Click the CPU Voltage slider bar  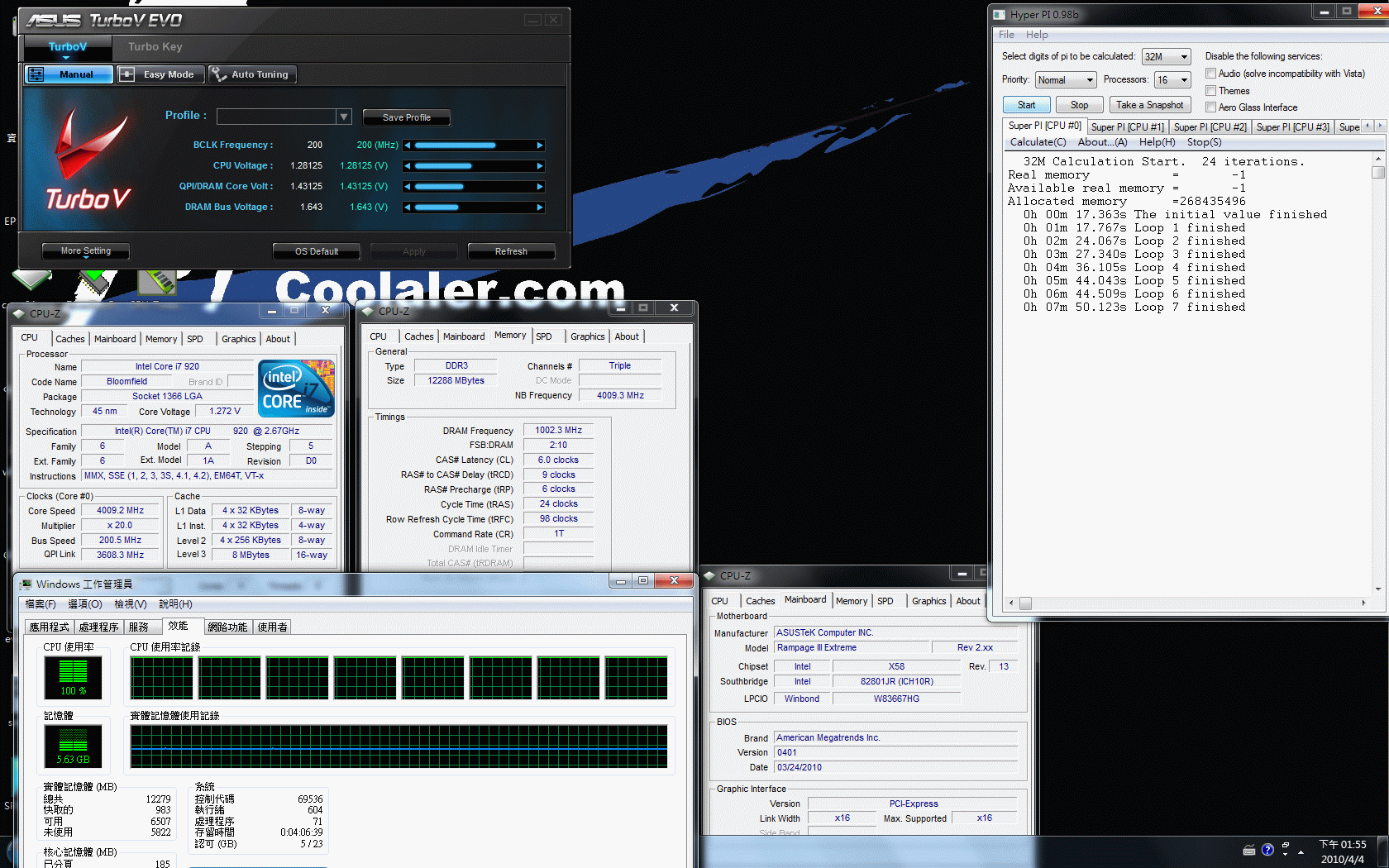(473, 166)
